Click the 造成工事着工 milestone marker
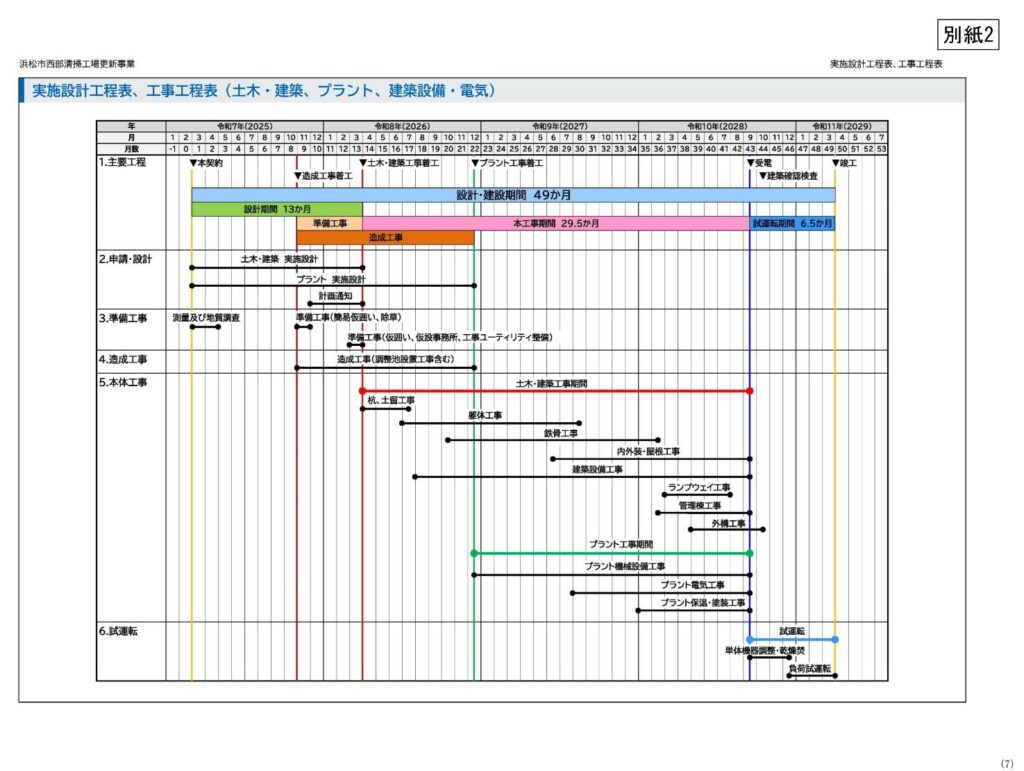 (x=323, y=175)
